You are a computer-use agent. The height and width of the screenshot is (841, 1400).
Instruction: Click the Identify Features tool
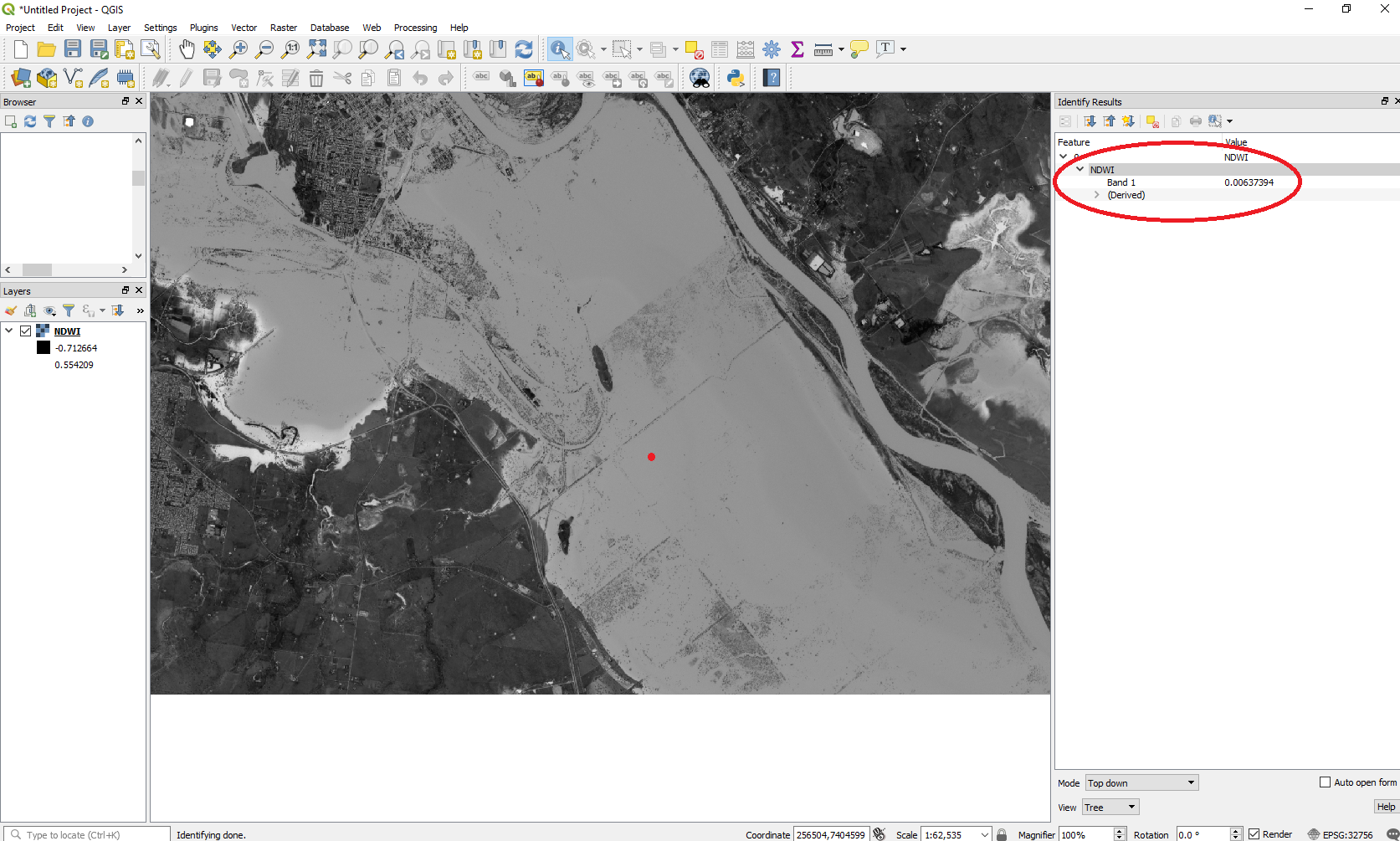point(559,49)
